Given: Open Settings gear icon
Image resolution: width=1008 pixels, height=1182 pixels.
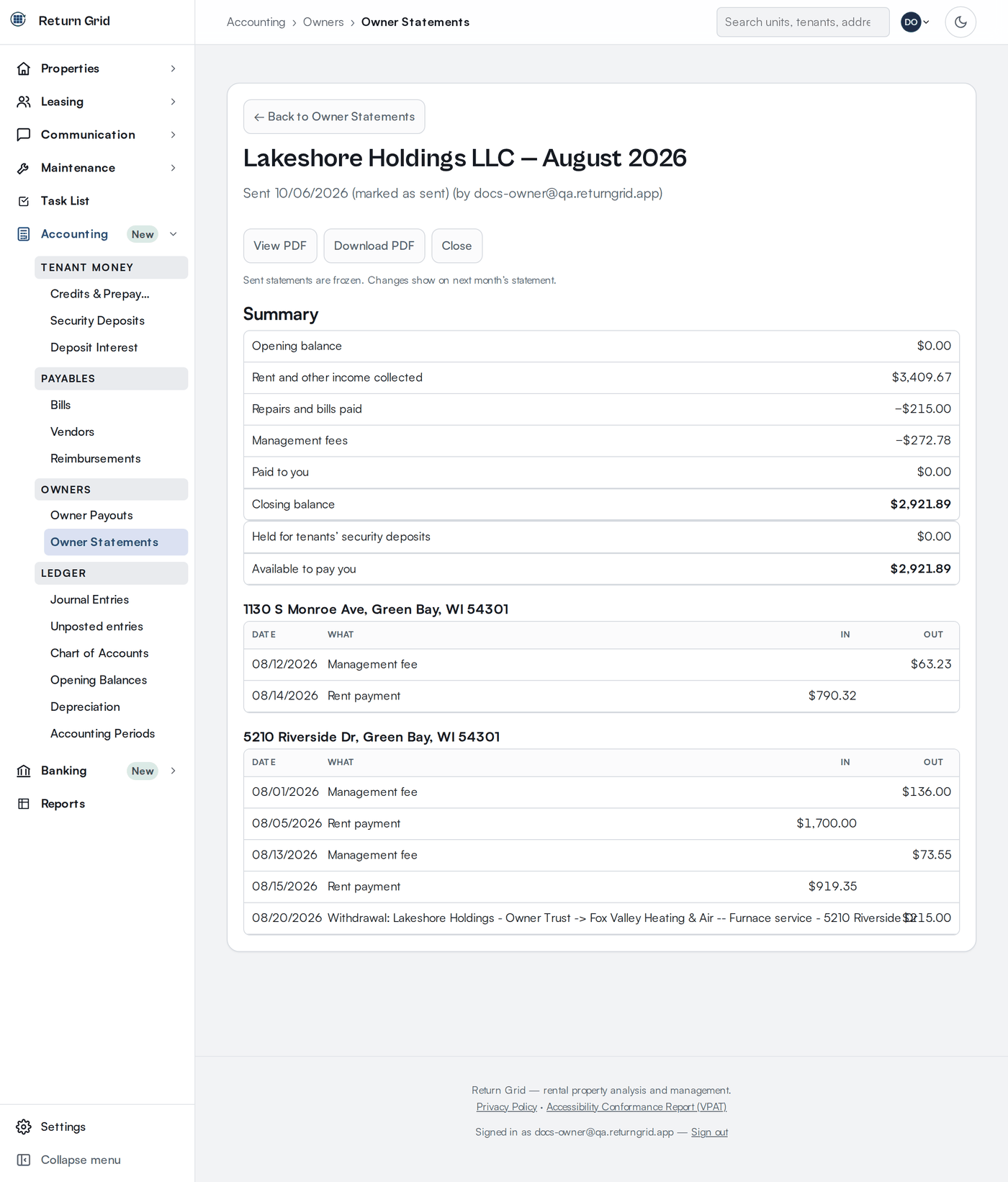Looking at the screenshot, I should (24, 1127).
